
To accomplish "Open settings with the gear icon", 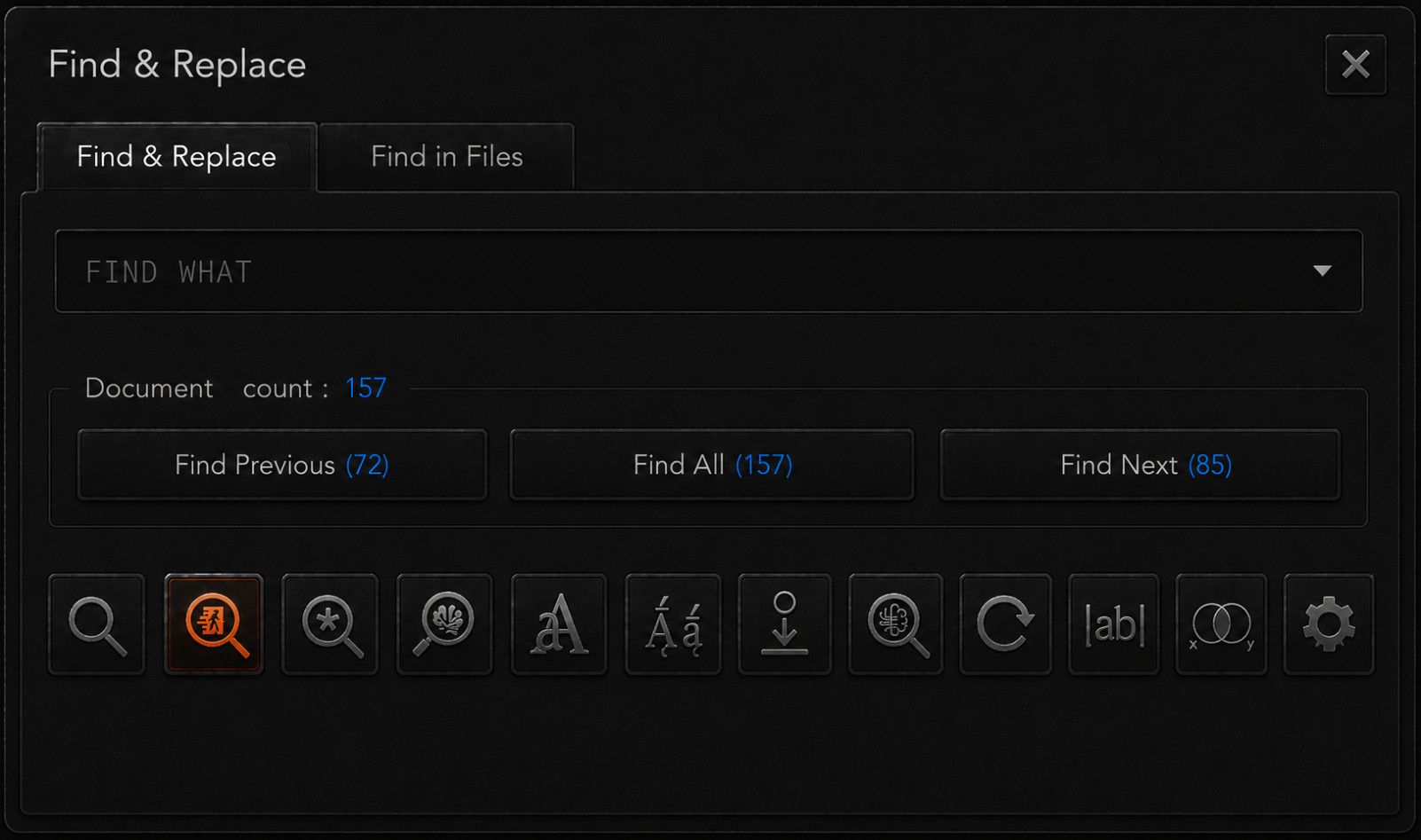I will coord(1329,624).
